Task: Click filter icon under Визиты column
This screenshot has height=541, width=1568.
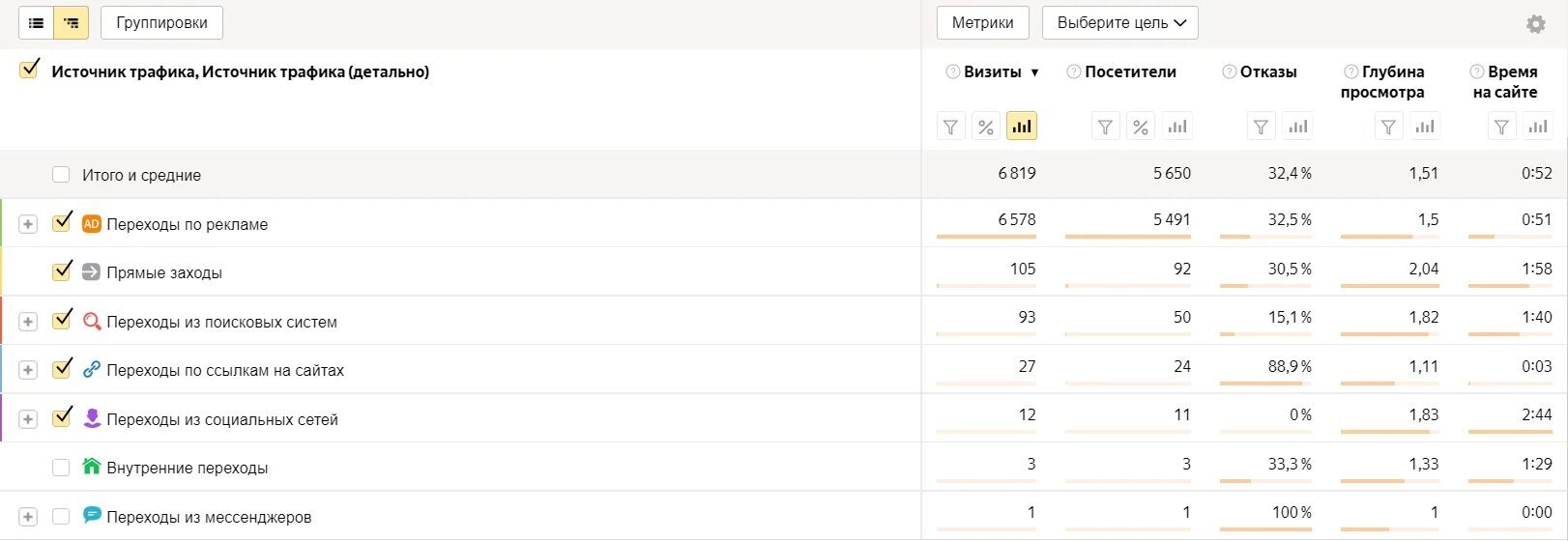Action: click(x=951, y=127)
